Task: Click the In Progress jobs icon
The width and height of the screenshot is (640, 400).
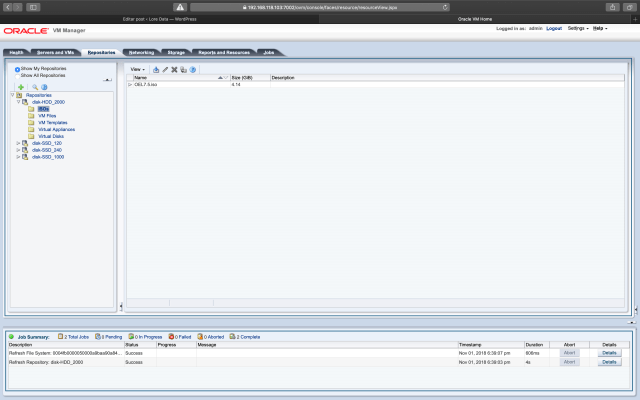Action: (131, 337)
